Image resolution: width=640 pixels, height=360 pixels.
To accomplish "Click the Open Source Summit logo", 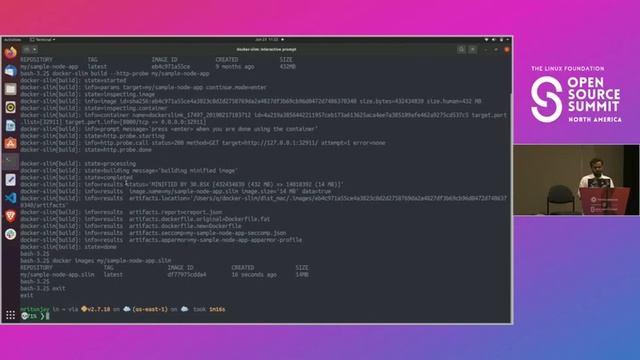I will pos(576,94).
